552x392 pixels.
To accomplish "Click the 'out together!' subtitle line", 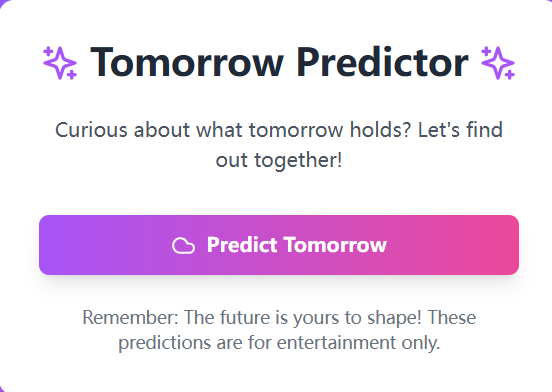I will click(279, 160).
